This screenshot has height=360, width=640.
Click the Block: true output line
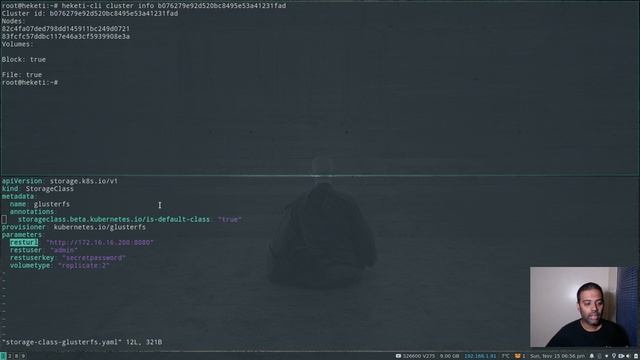click(24, 60)
